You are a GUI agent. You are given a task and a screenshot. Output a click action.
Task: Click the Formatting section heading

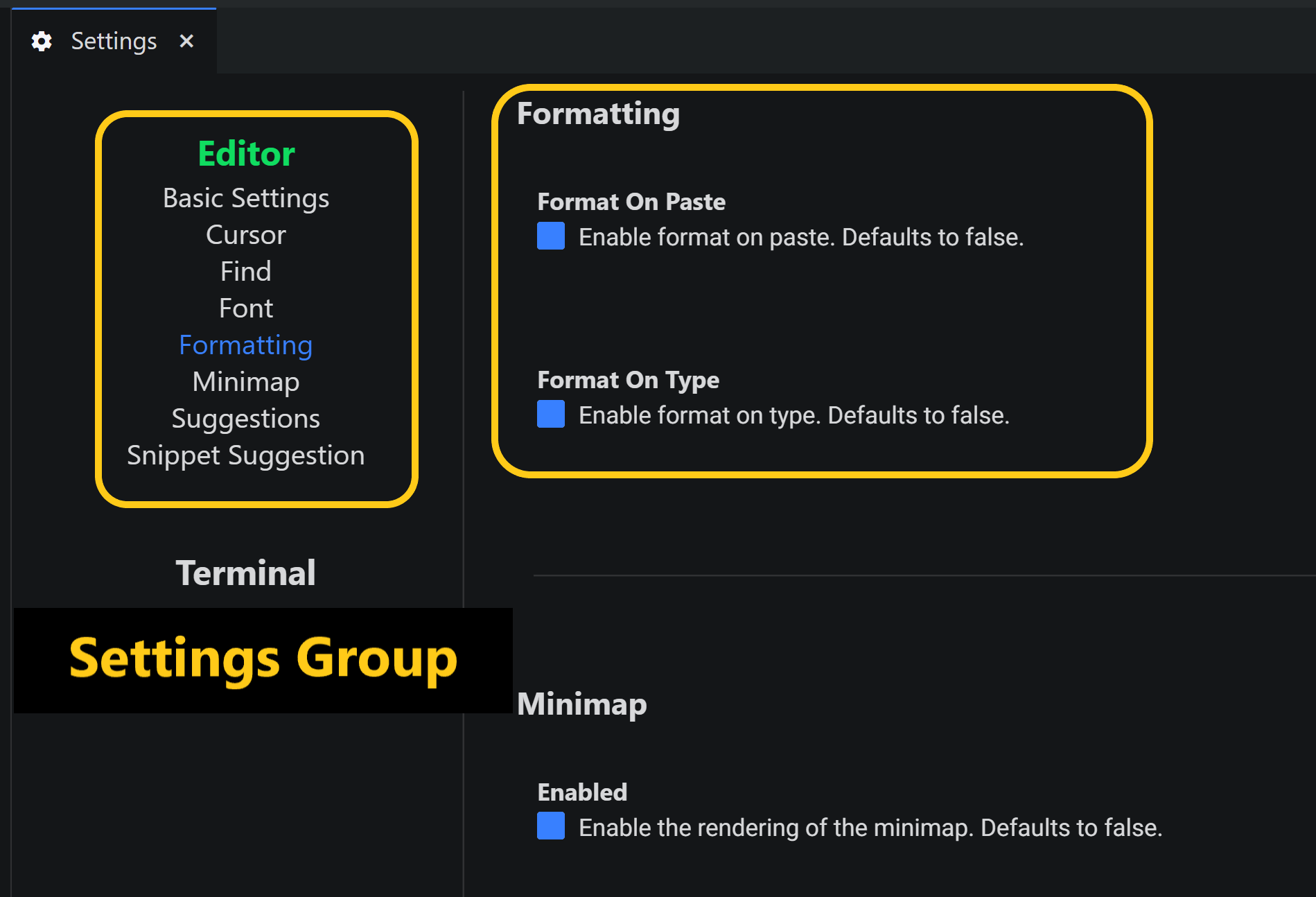tap(599, 114)
